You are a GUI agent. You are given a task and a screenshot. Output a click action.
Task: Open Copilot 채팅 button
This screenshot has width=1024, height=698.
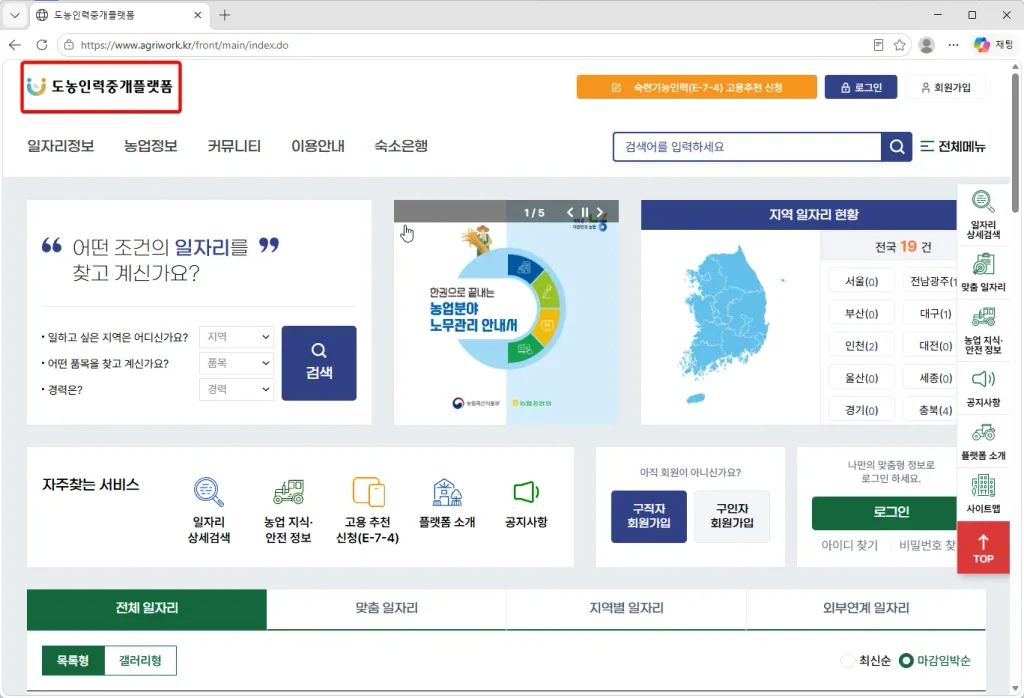[993, 45]
